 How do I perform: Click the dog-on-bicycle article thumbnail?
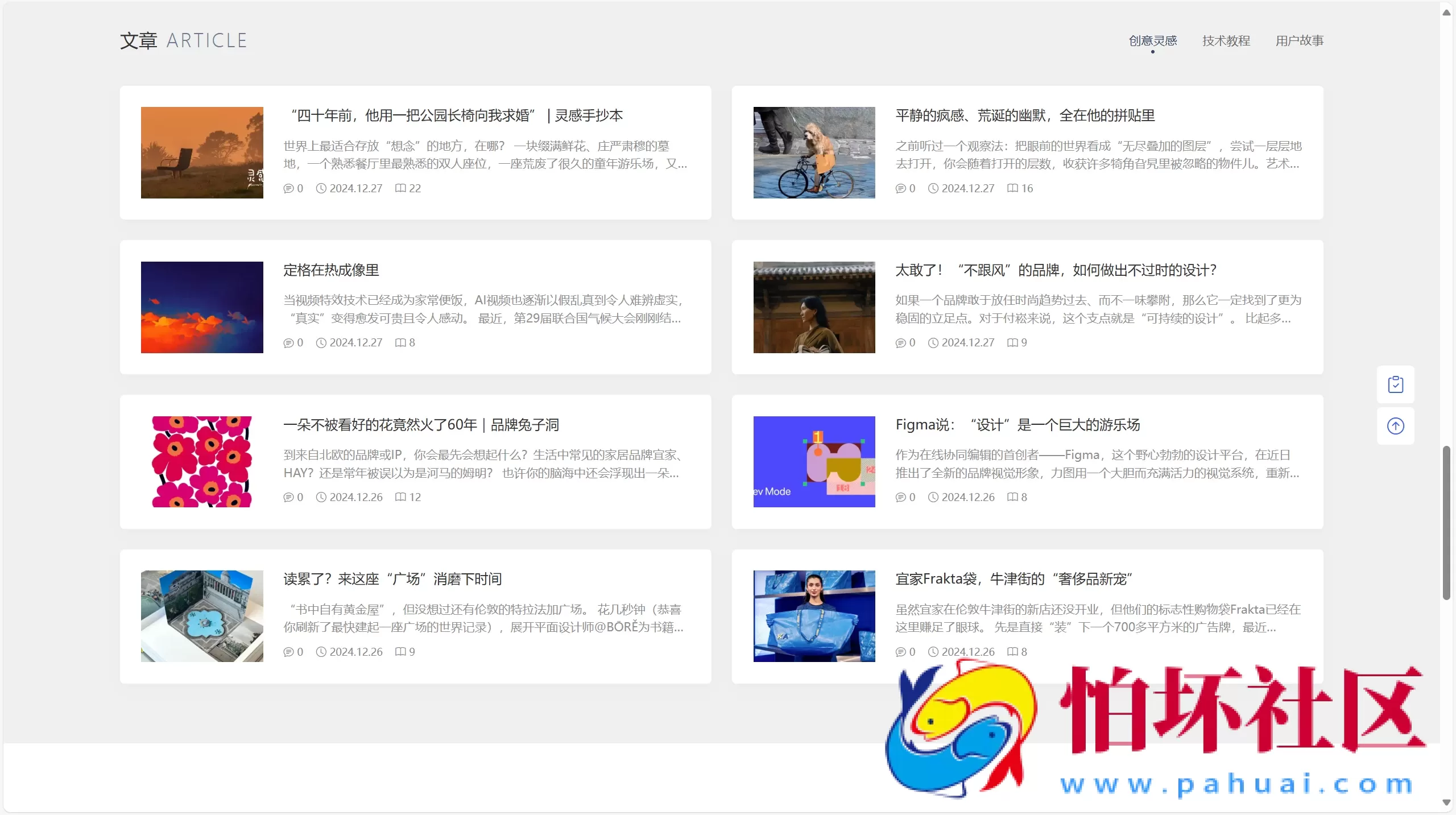tap(814, 152)
